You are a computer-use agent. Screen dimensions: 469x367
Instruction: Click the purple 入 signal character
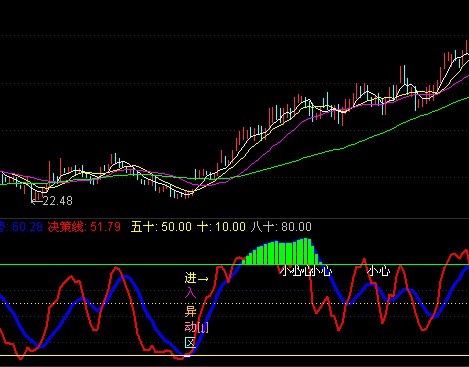pos(190,293)
